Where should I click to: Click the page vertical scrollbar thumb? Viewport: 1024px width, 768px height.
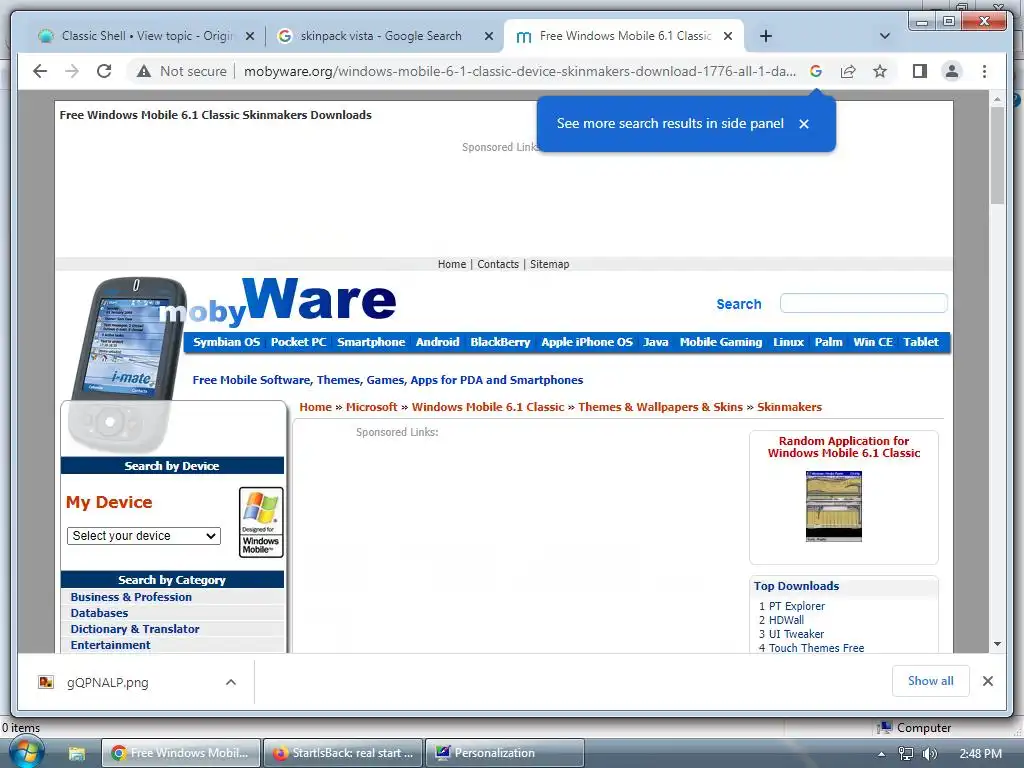(997, 155)
